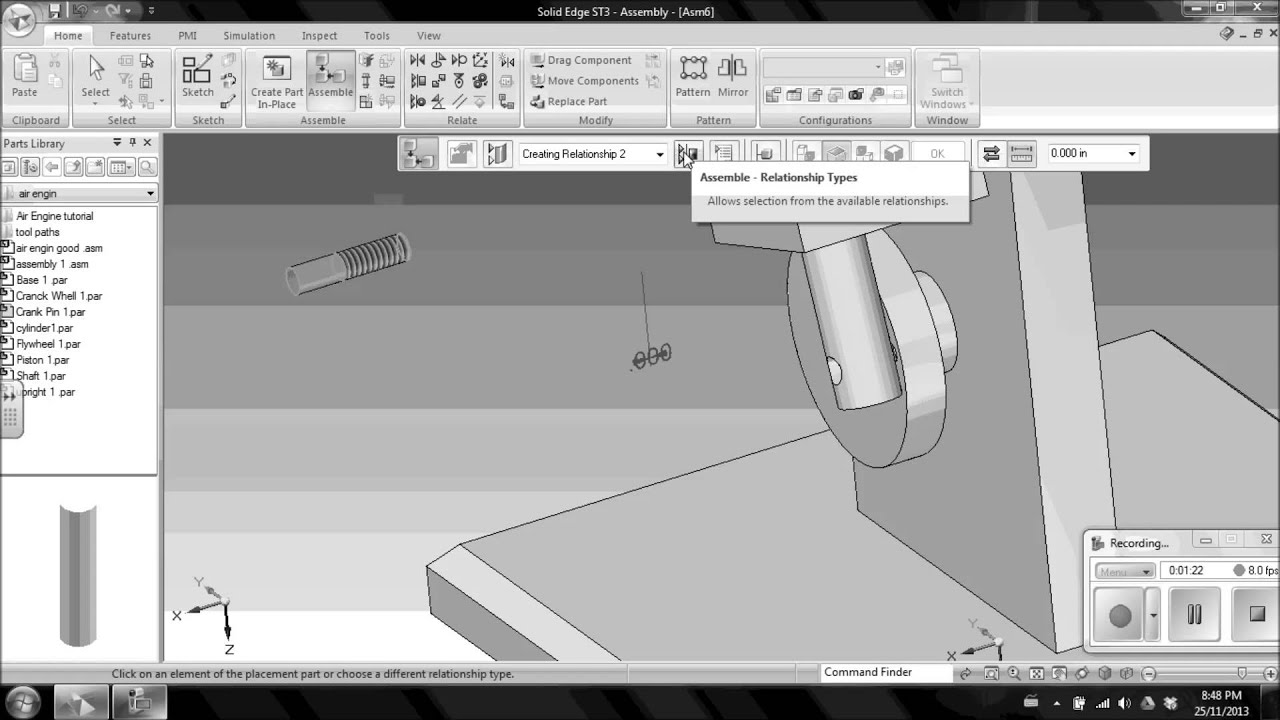1280x720 pixels.
Task: Select Piston 1.par file
Action: click(43, 360)
